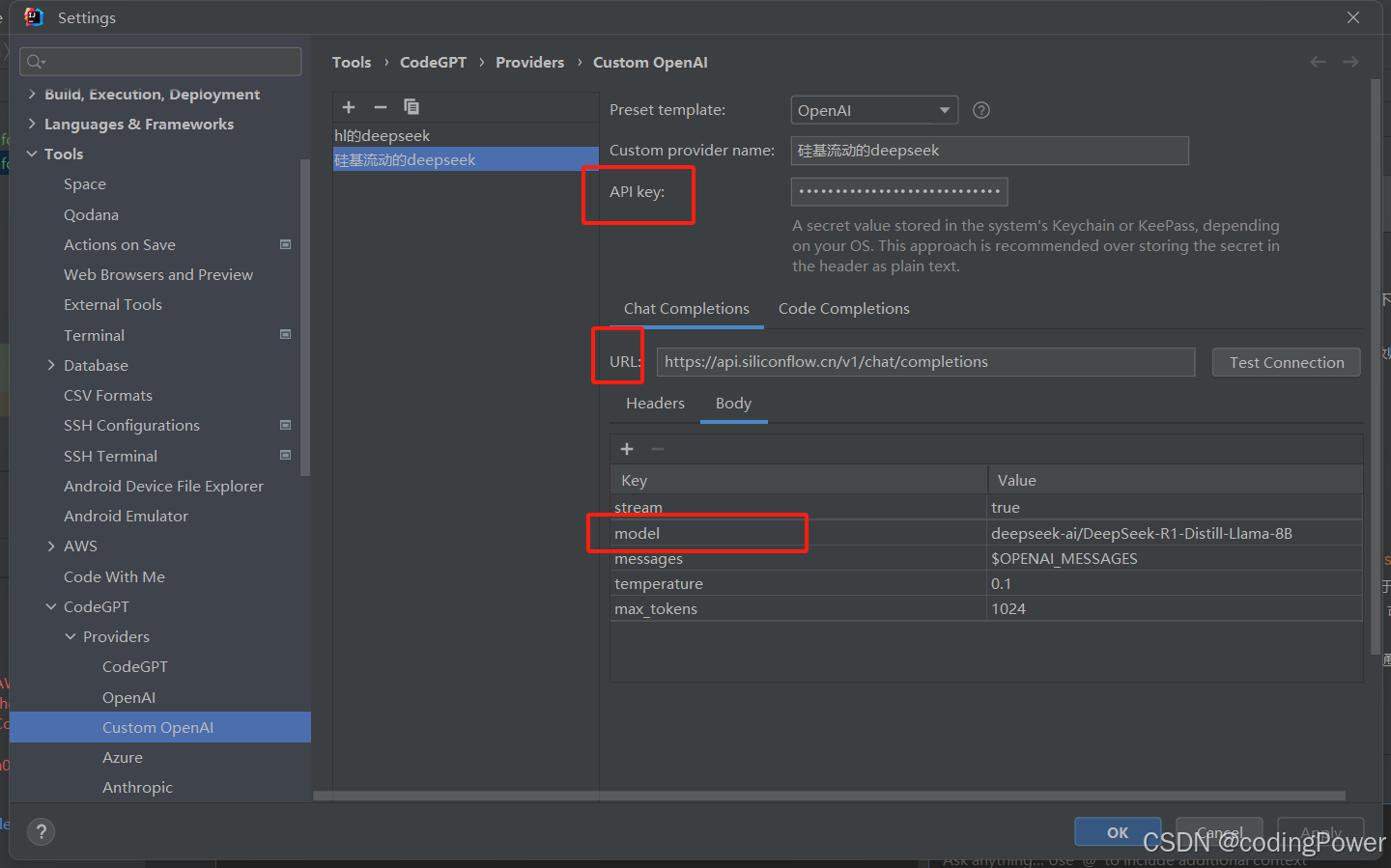Expand the Database node

point(51,365)
